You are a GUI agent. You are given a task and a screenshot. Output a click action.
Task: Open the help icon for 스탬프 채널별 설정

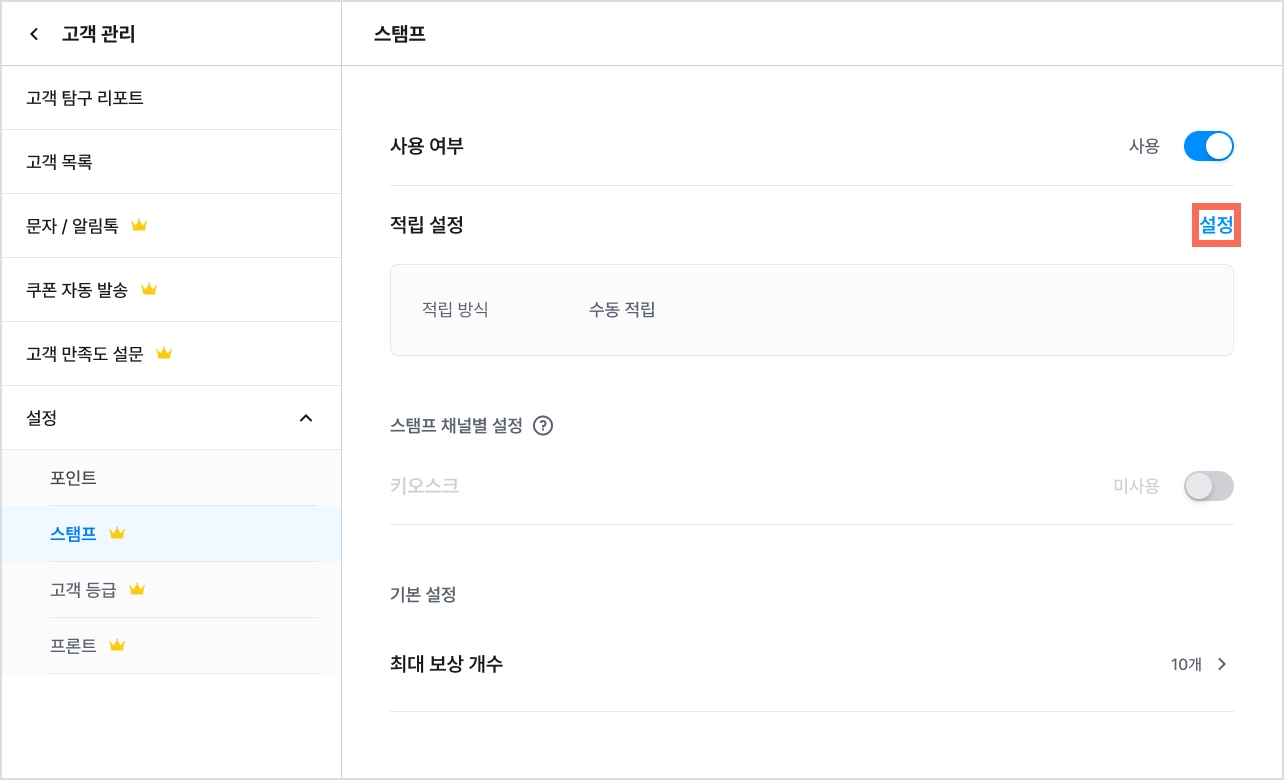(x=543, y=426)
